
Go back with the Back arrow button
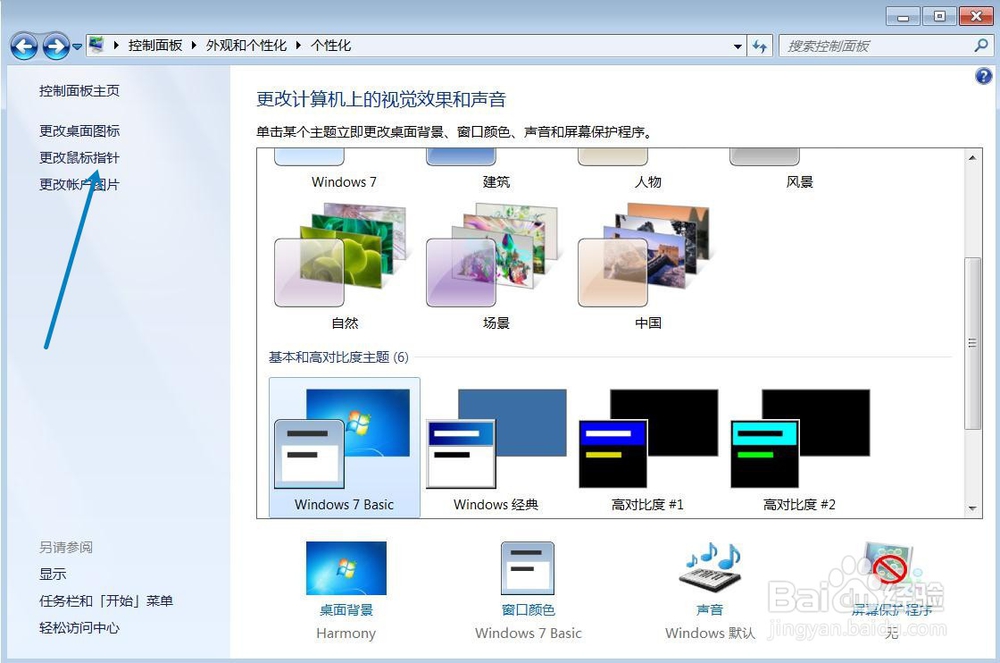(x=24, y=46)
